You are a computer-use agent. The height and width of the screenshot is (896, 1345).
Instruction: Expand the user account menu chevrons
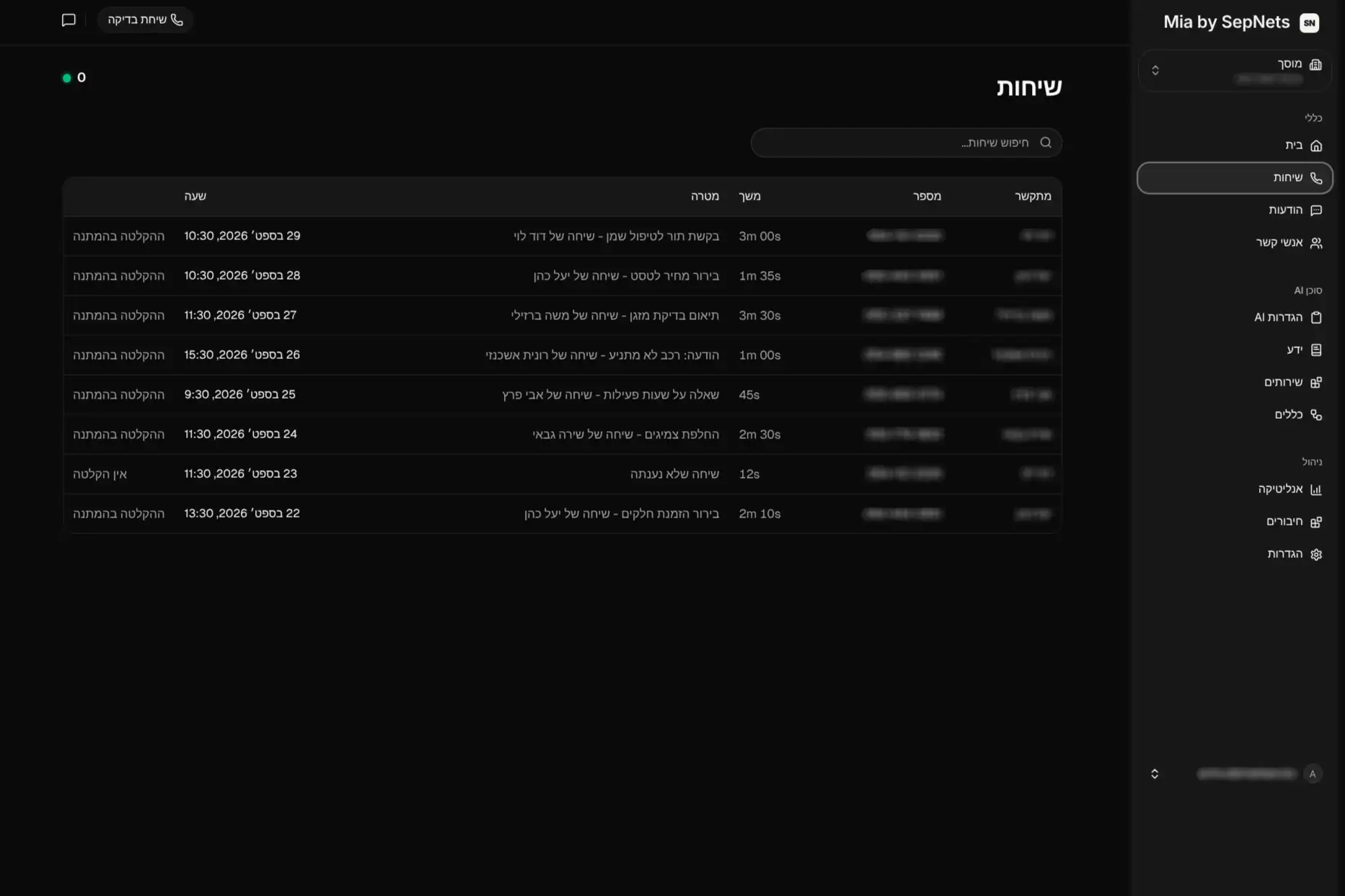pos(1154,773)
